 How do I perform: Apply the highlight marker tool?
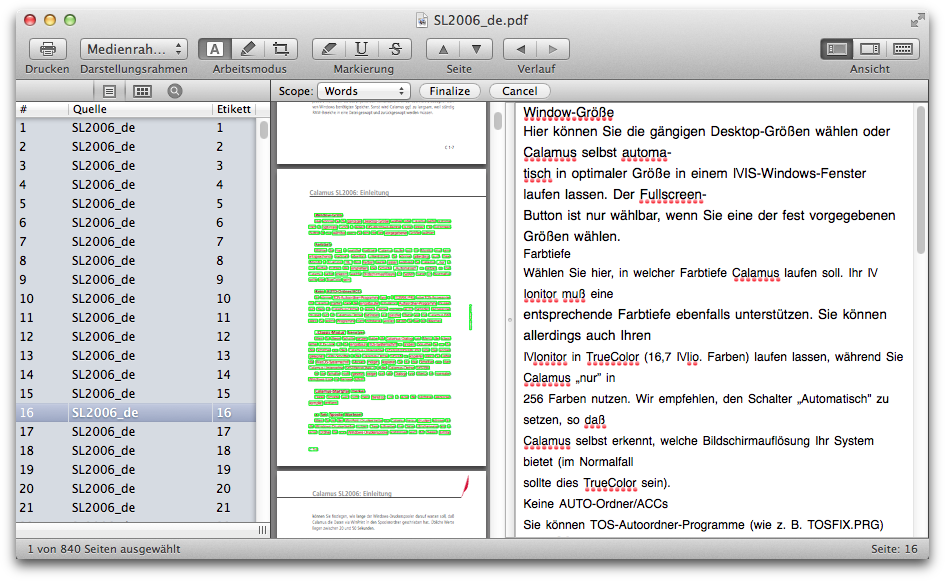tap(328, 49)
